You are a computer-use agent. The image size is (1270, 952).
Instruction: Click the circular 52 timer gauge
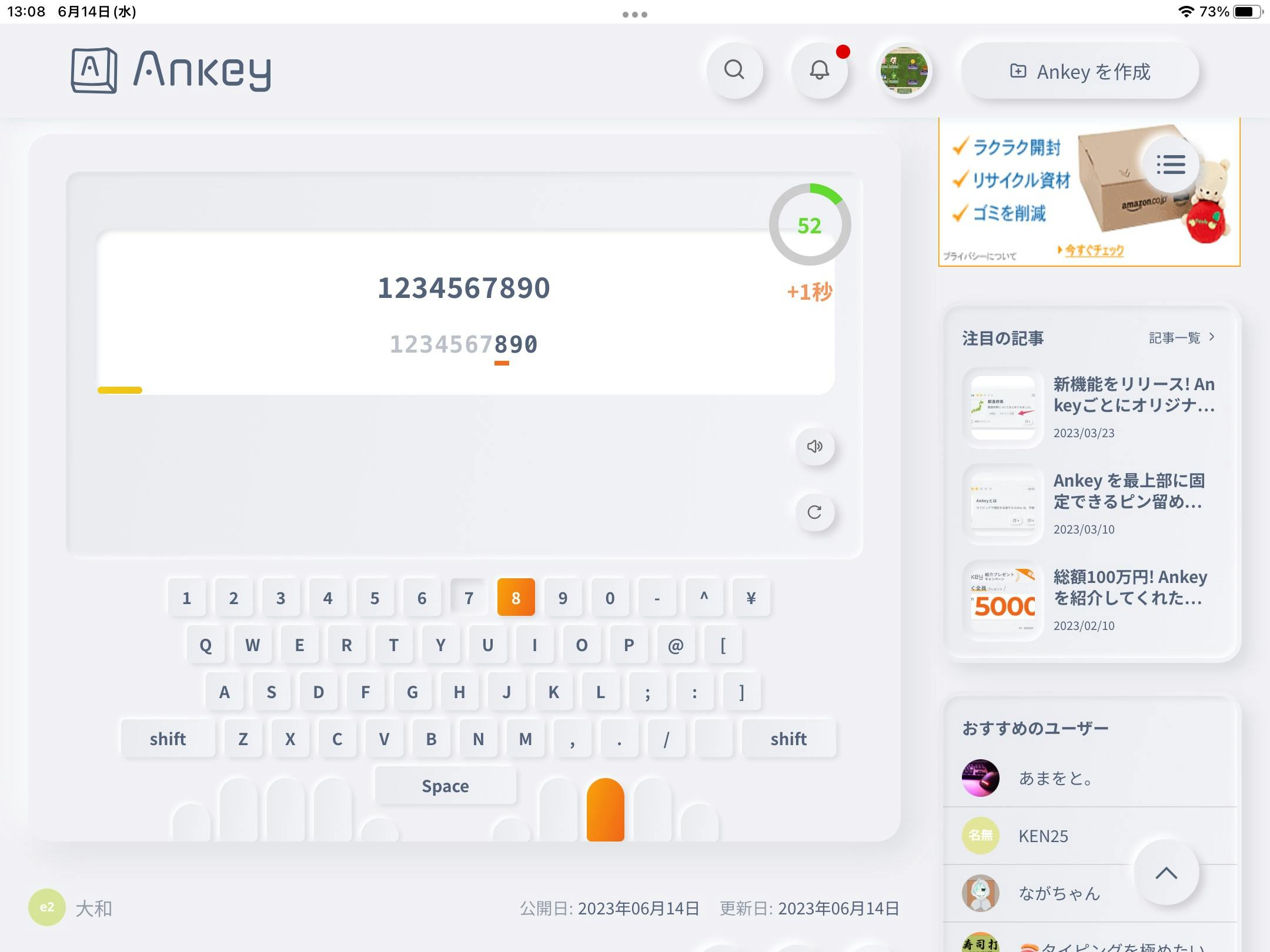coord(809,225)
